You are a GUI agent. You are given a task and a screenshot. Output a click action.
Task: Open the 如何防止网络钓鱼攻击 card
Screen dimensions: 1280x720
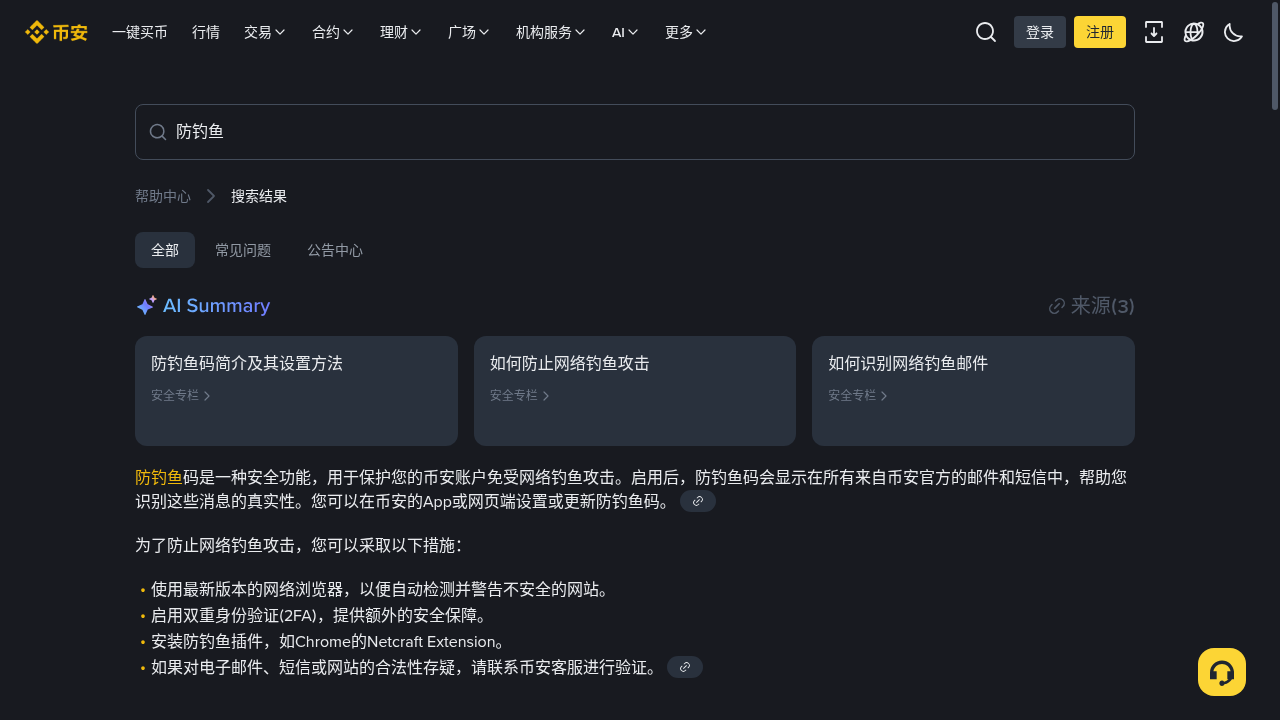(635, 391)
